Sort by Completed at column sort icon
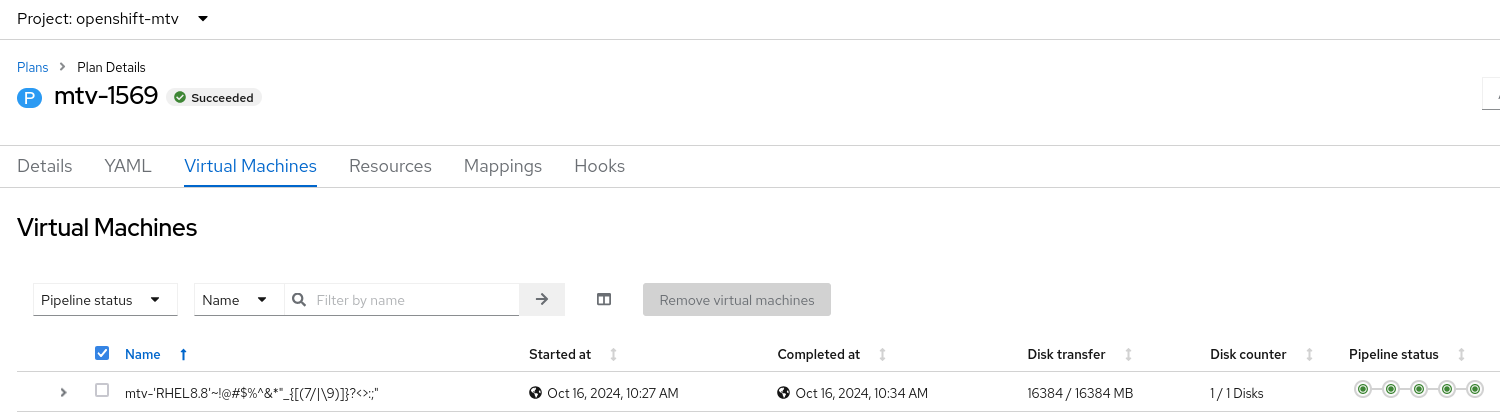This screenshot has height=417, width=1500. (x=882, y=354)
